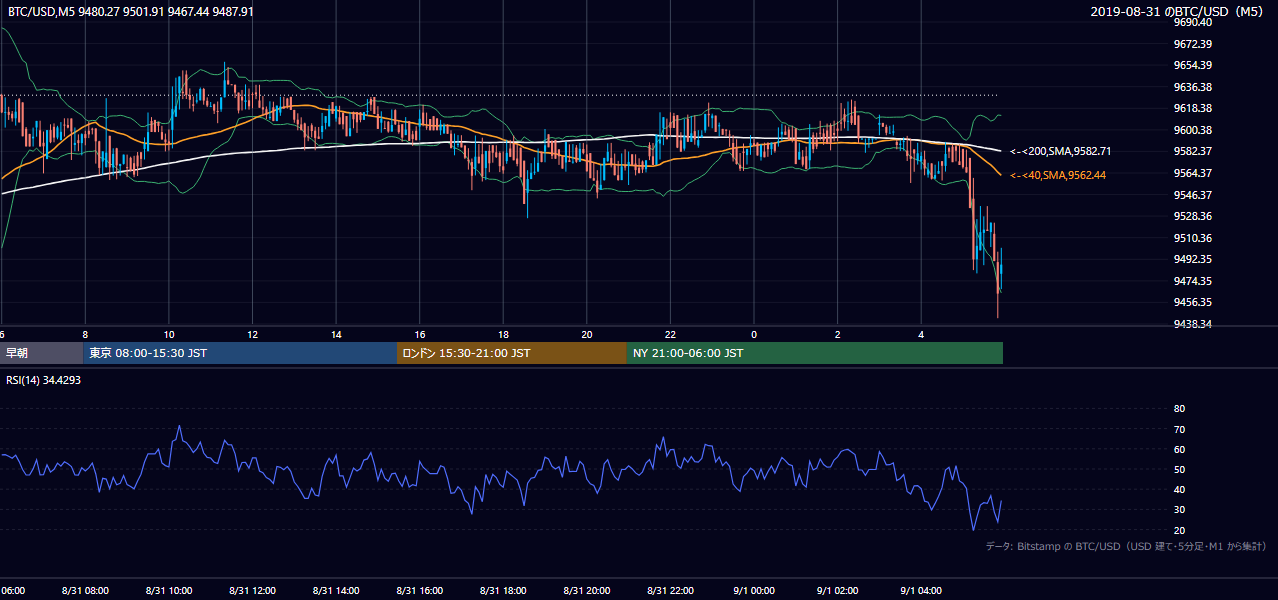1278x600 pixels.
Task: Click the 9618.38 price axis label
Action: click(x=1193, y=108)
